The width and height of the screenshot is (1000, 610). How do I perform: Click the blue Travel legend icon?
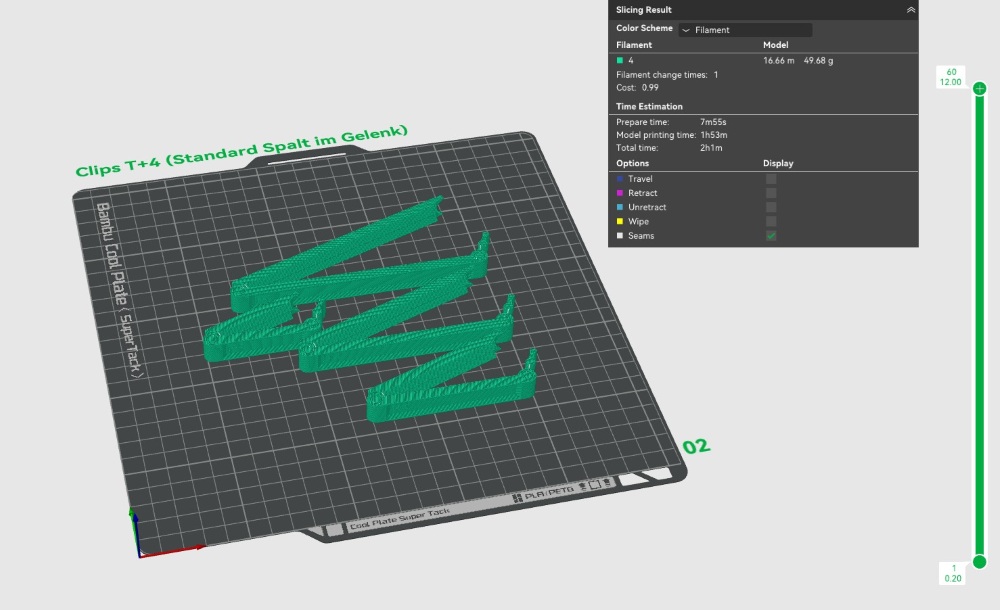click(x=620, y=177)
